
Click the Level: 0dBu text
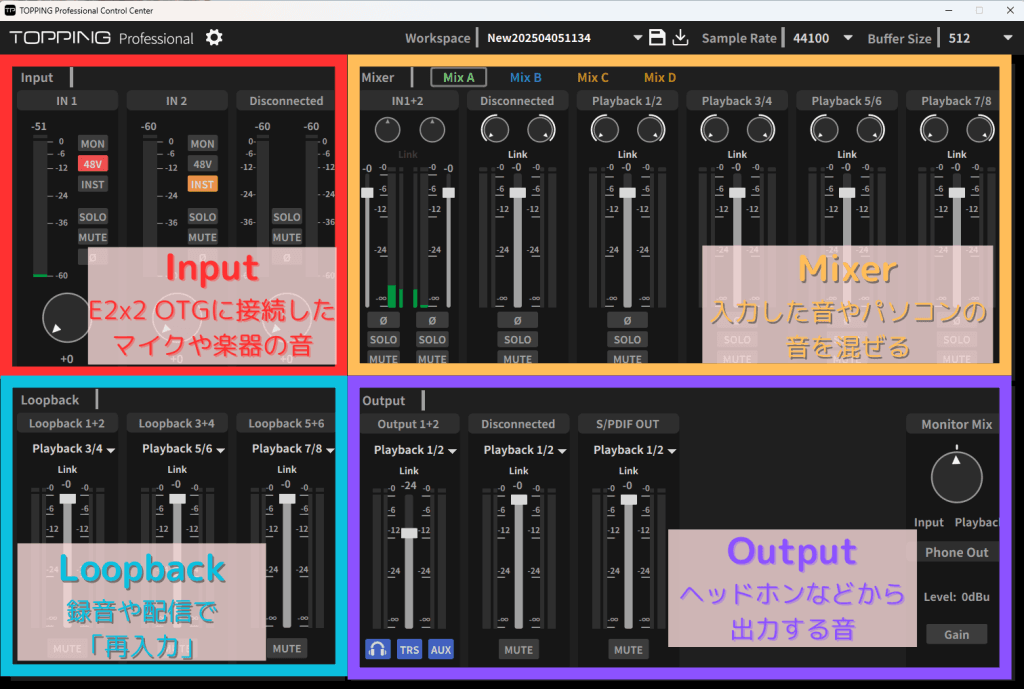[957, 597]
